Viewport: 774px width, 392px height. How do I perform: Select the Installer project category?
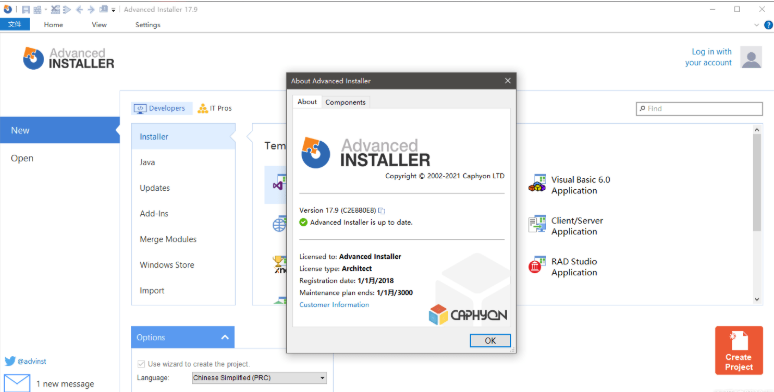tap(183, 136)
